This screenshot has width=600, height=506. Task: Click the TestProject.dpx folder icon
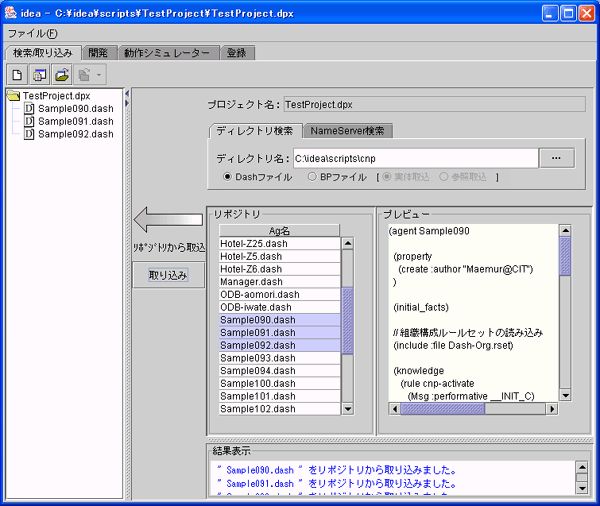13,95
